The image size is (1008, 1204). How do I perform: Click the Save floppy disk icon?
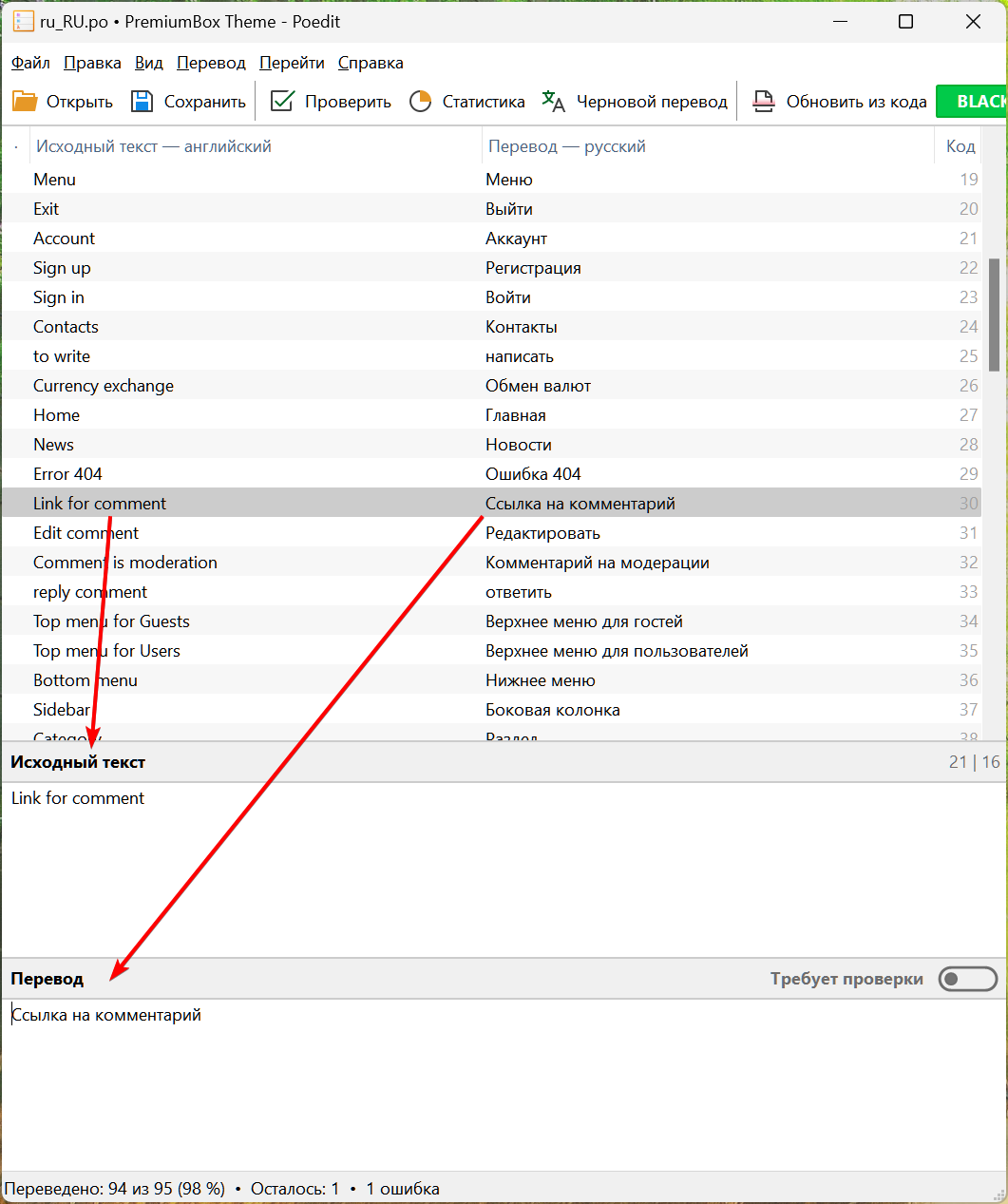coord(143,102)
